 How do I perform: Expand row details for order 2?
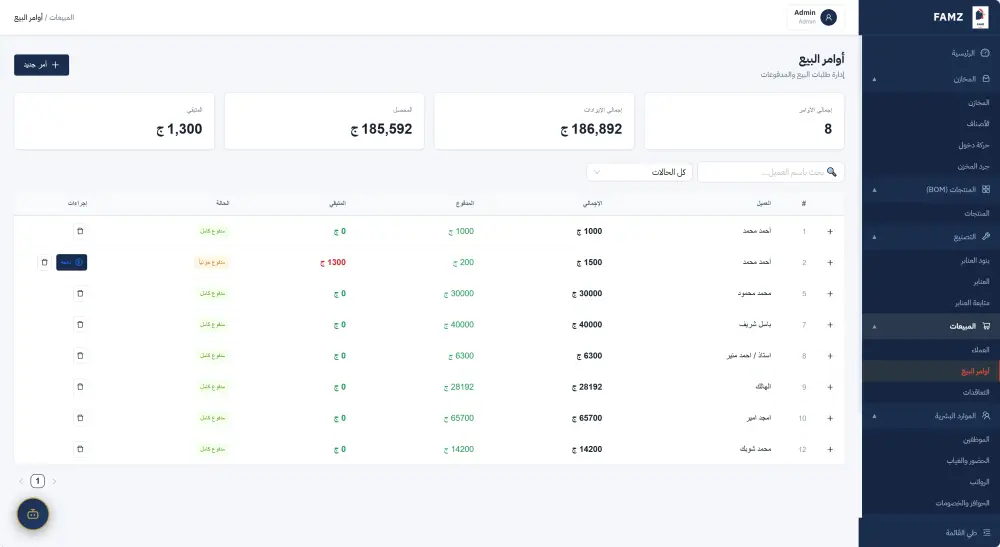(830, 262)
